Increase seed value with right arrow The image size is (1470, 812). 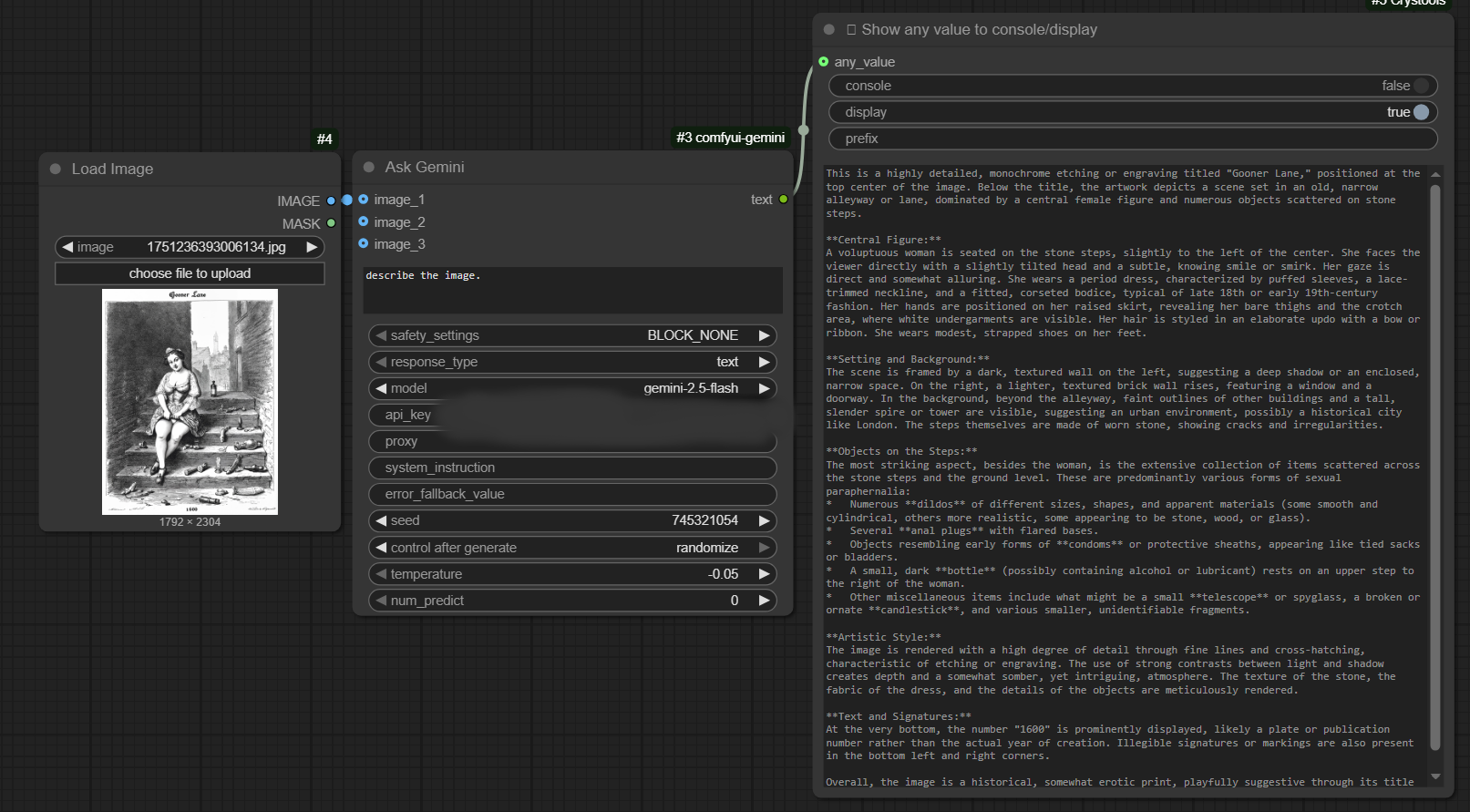pyautogui.click(x=765, y=520)
